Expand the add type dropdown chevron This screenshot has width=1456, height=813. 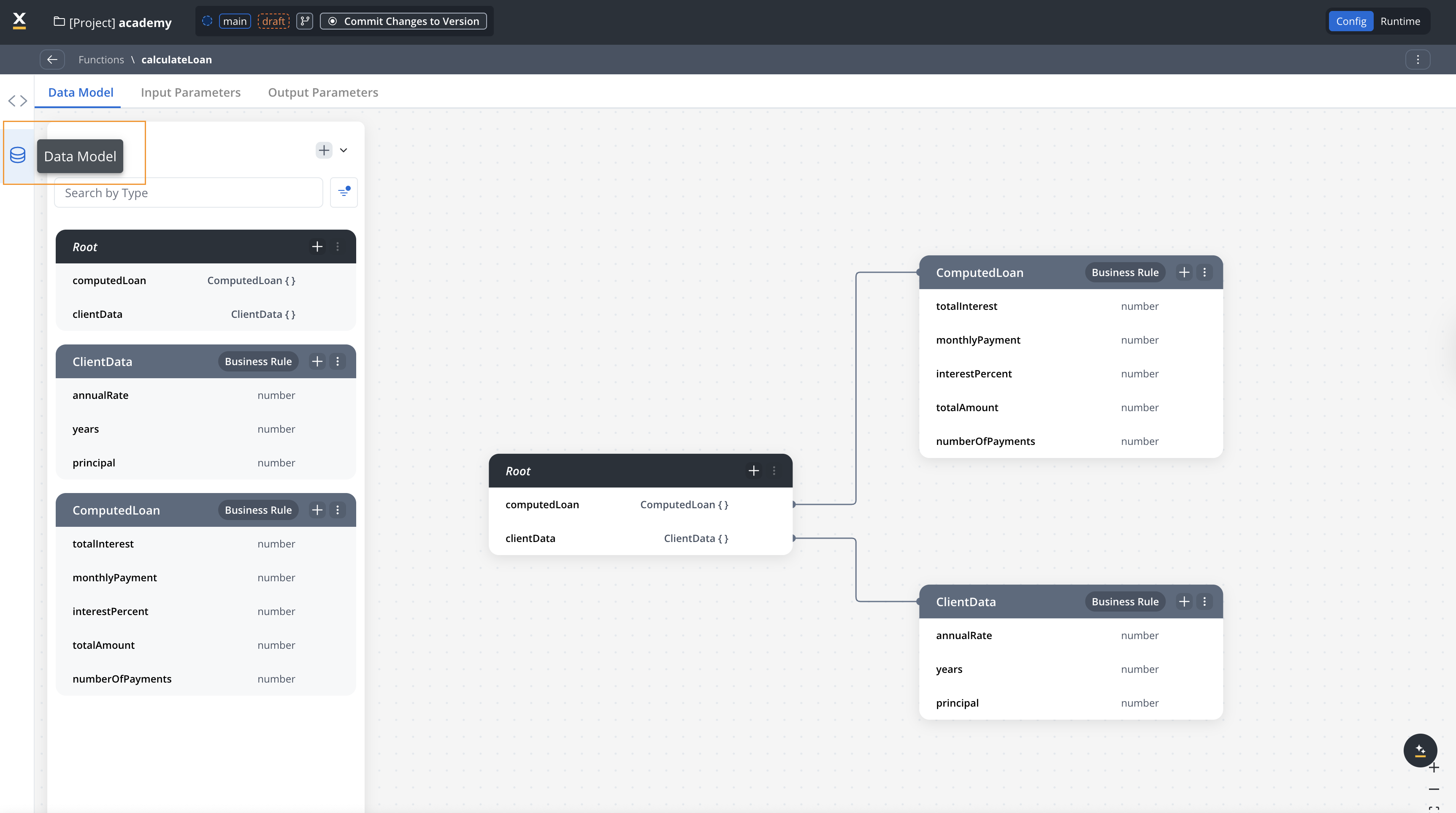click(343, 150)
